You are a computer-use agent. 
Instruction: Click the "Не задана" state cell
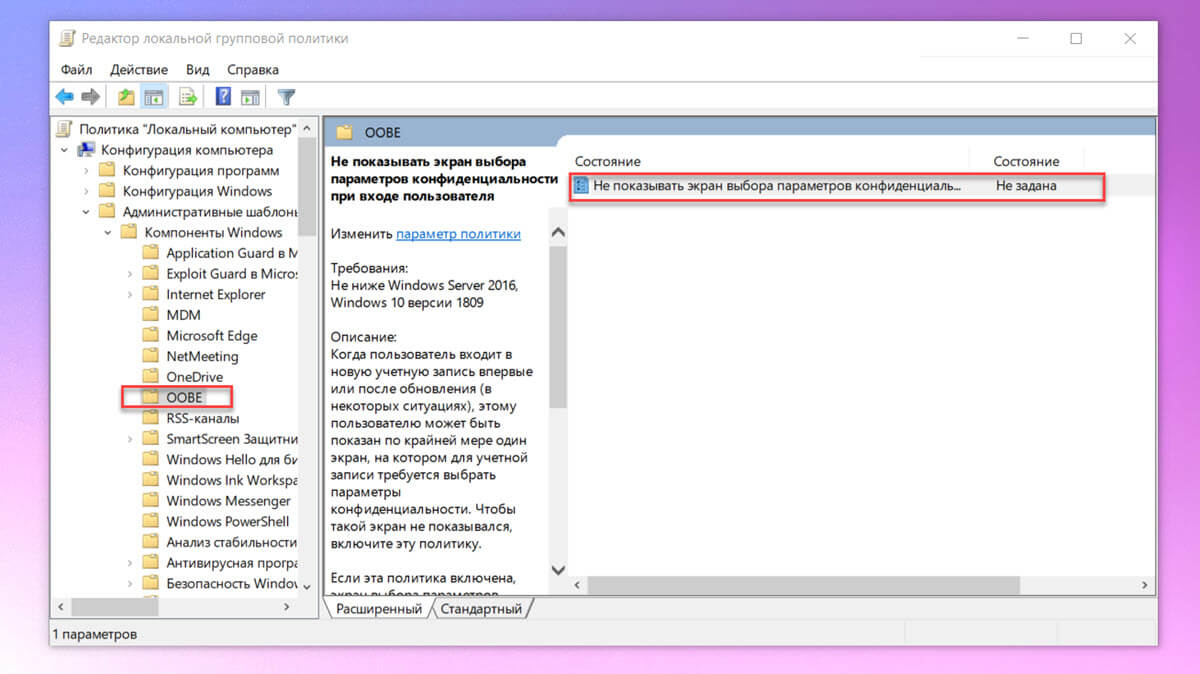[x=1026, y=186]
